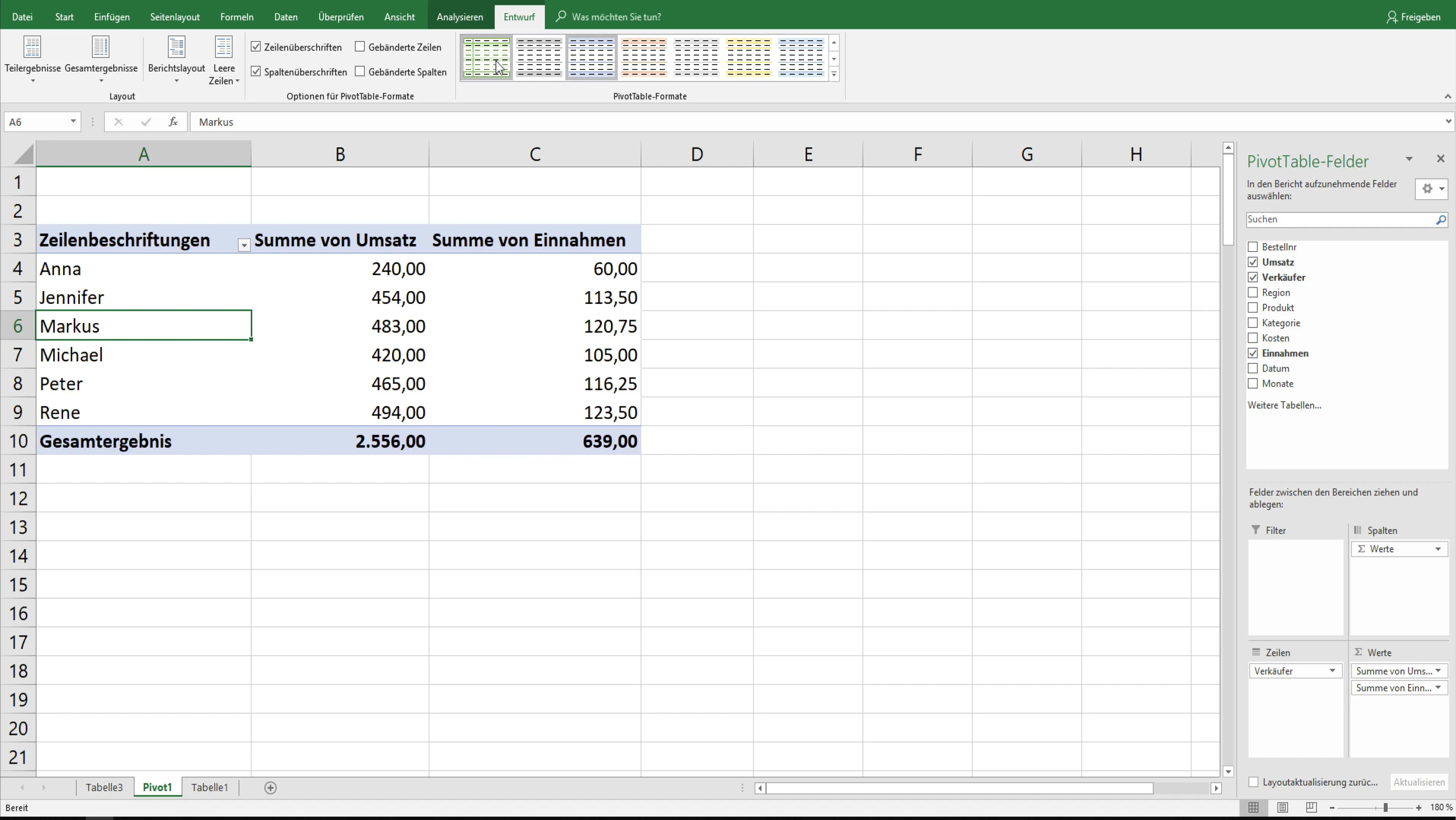The image size is (1456, 820).
Task: Click the Freigeben share button
Action: [1413, 17]
